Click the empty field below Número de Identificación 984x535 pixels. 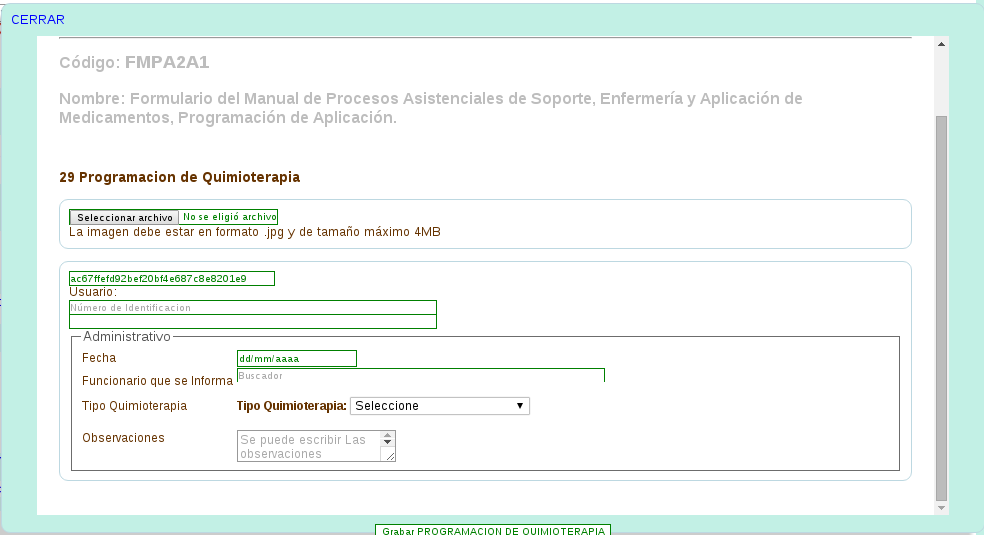click(252, 322)
